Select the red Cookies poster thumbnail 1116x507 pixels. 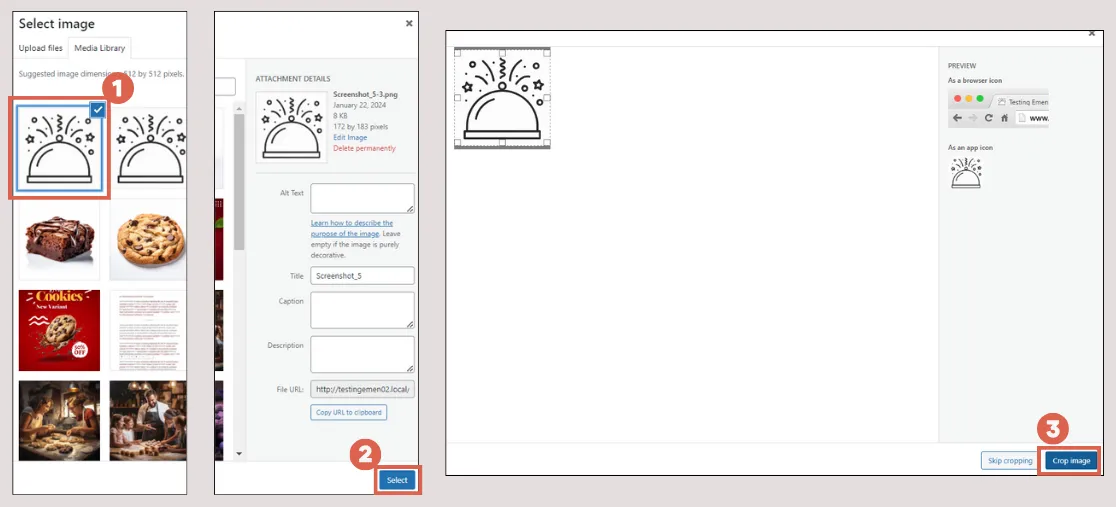pos(59,330)
